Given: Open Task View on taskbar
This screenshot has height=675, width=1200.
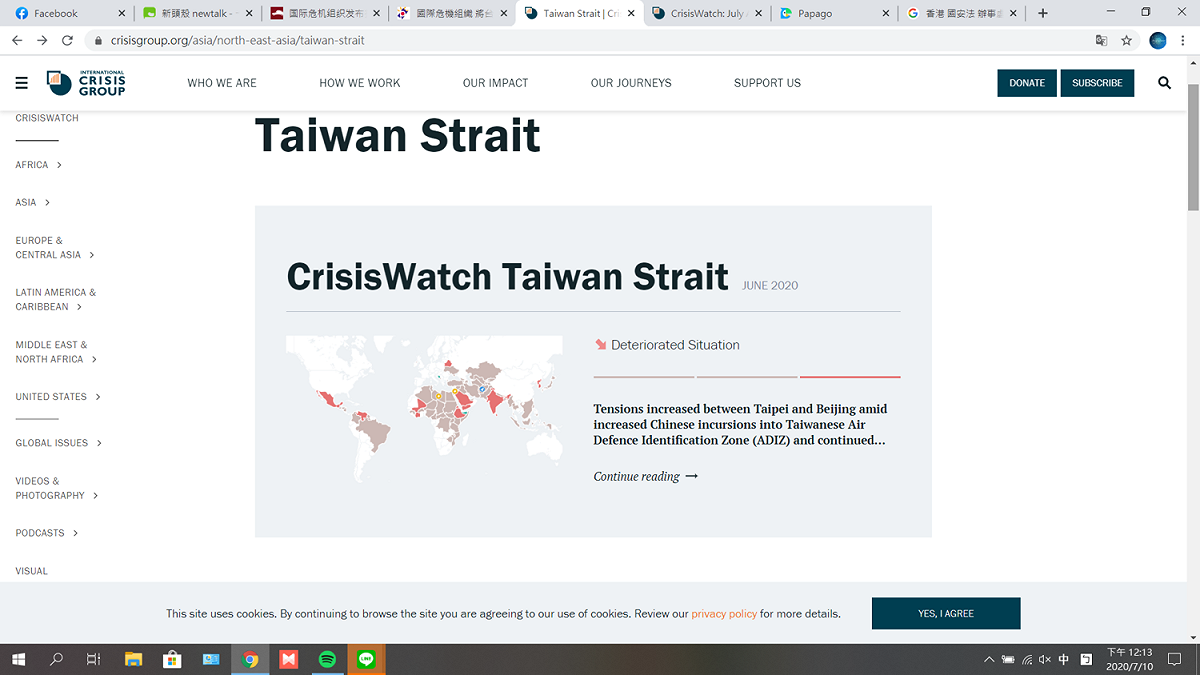Looking at the screenshot, I should 94,659.
